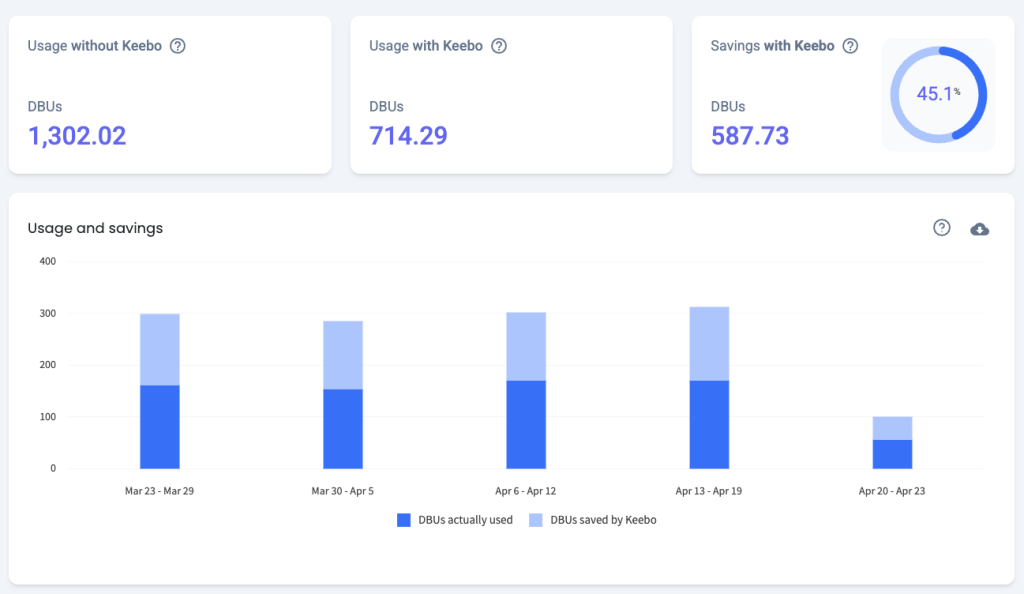Click the 'Savings with Keebo' title
This screenshot has height=594, width=1024.
773,46
